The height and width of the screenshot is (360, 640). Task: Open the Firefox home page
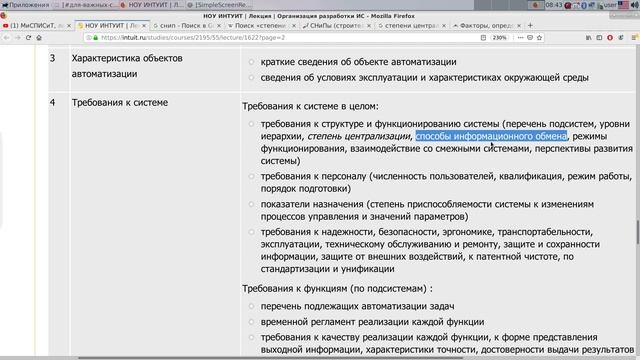point(39,38)
